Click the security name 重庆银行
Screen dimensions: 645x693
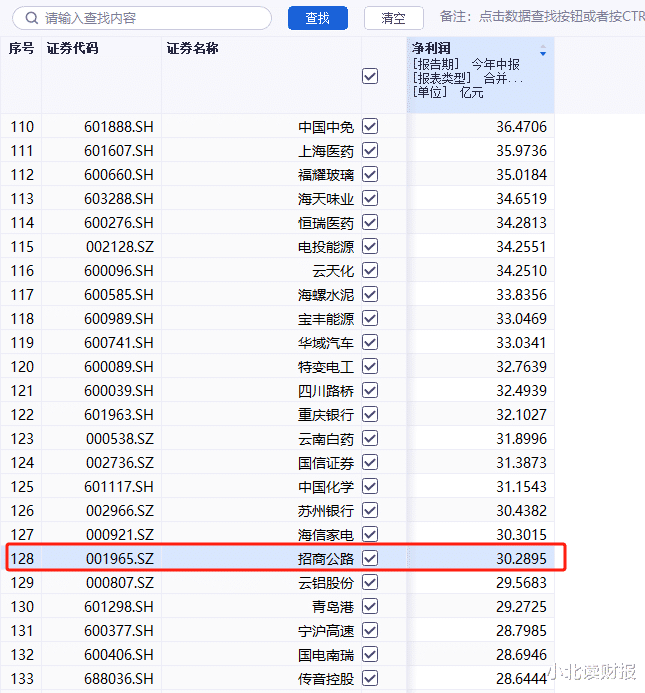pos(326,415)
